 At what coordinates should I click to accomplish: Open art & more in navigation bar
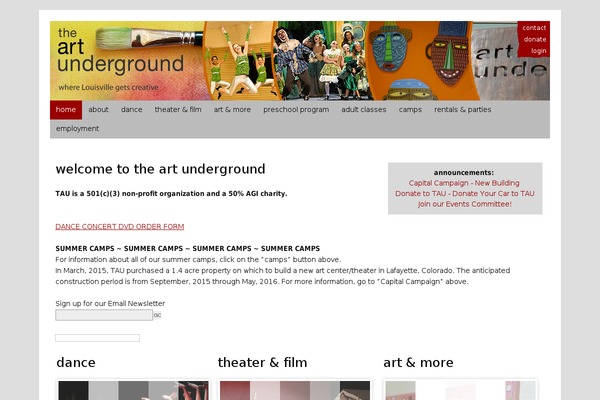(x=232, y=110)
